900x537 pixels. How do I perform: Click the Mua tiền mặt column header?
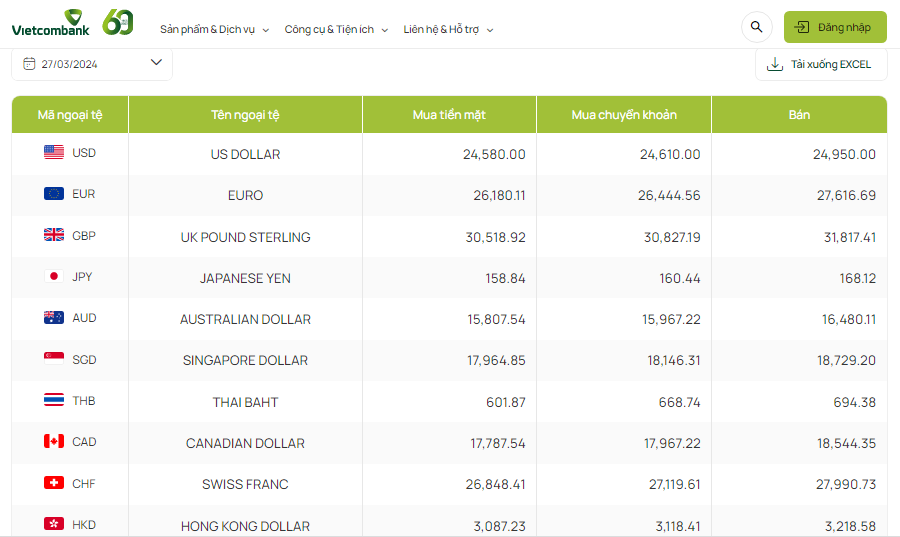pos(449,115)
